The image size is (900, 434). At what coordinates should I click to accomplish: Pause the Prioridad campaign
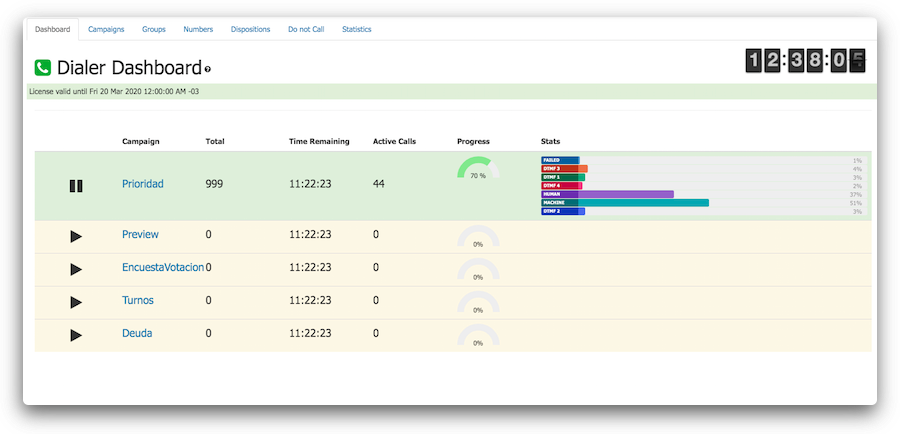pyautogui.click(x=76, y=185)
